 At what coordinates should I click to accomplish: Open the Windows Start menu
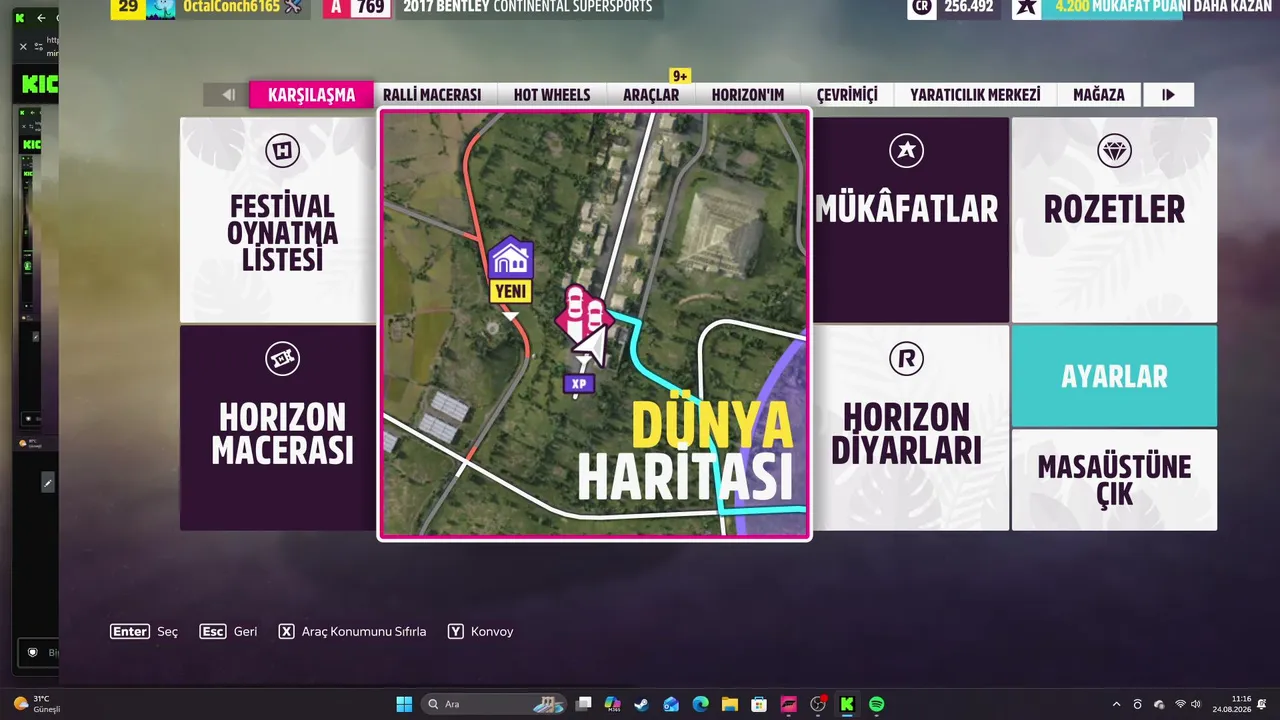pyautogui.click(x=404, y=704)
